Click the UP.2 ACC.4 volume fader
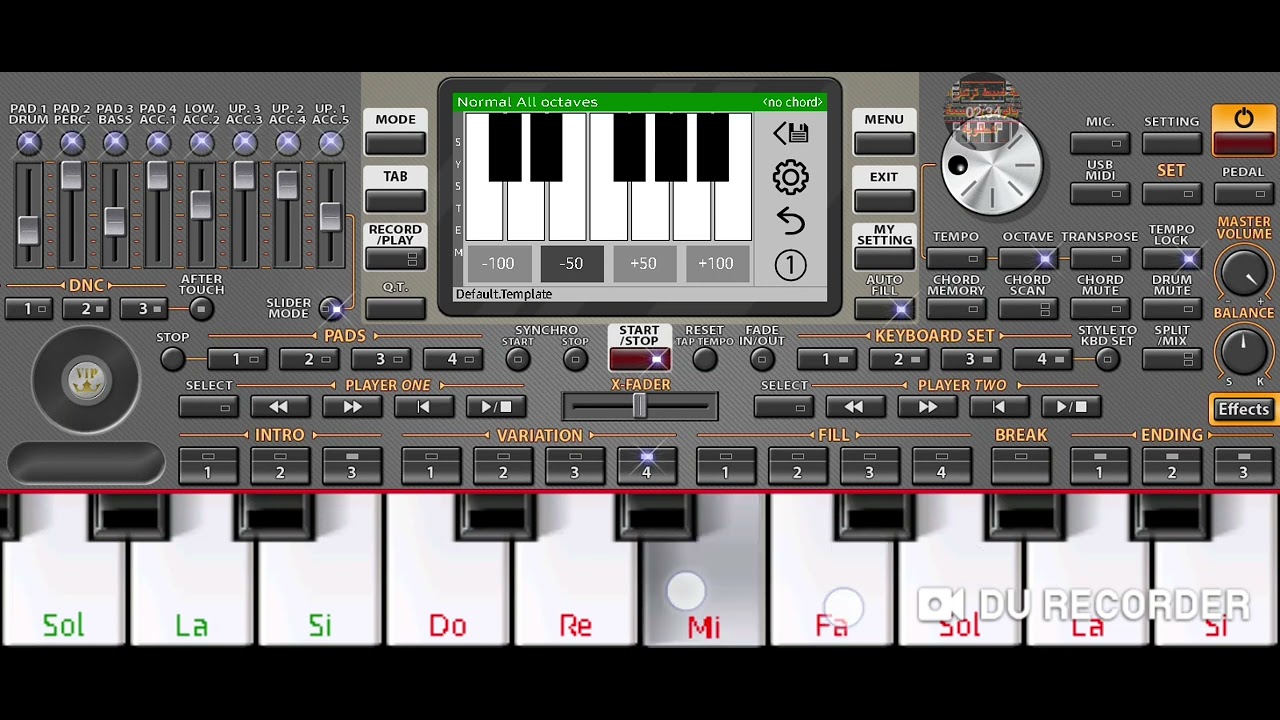This screenshot has width=1280, height=720. pyautogui.click(x=287, y=184)
